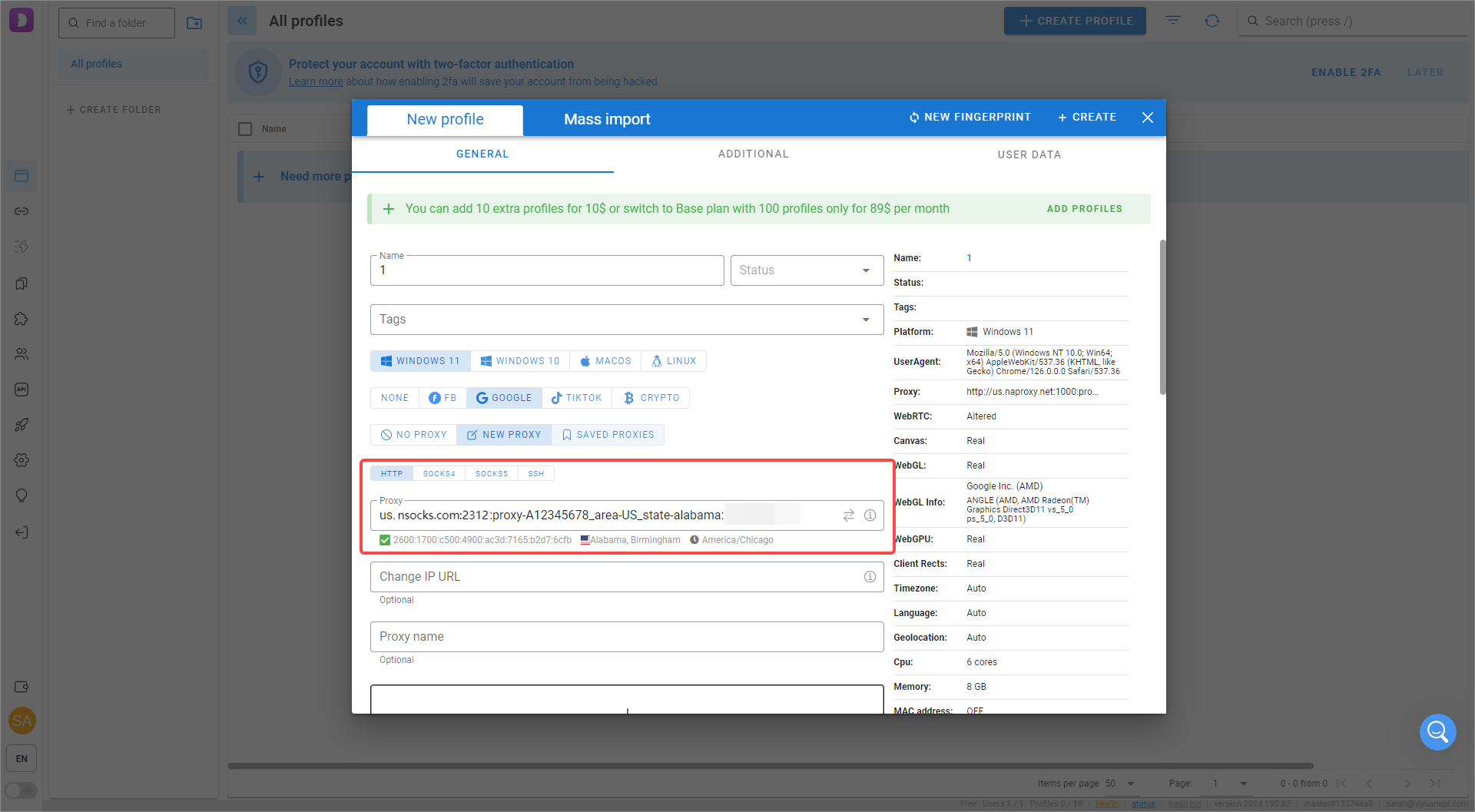Click the CREATE PROFILE button
The height and width of the screenshot is (812, 1475).
pos(1075,21)
